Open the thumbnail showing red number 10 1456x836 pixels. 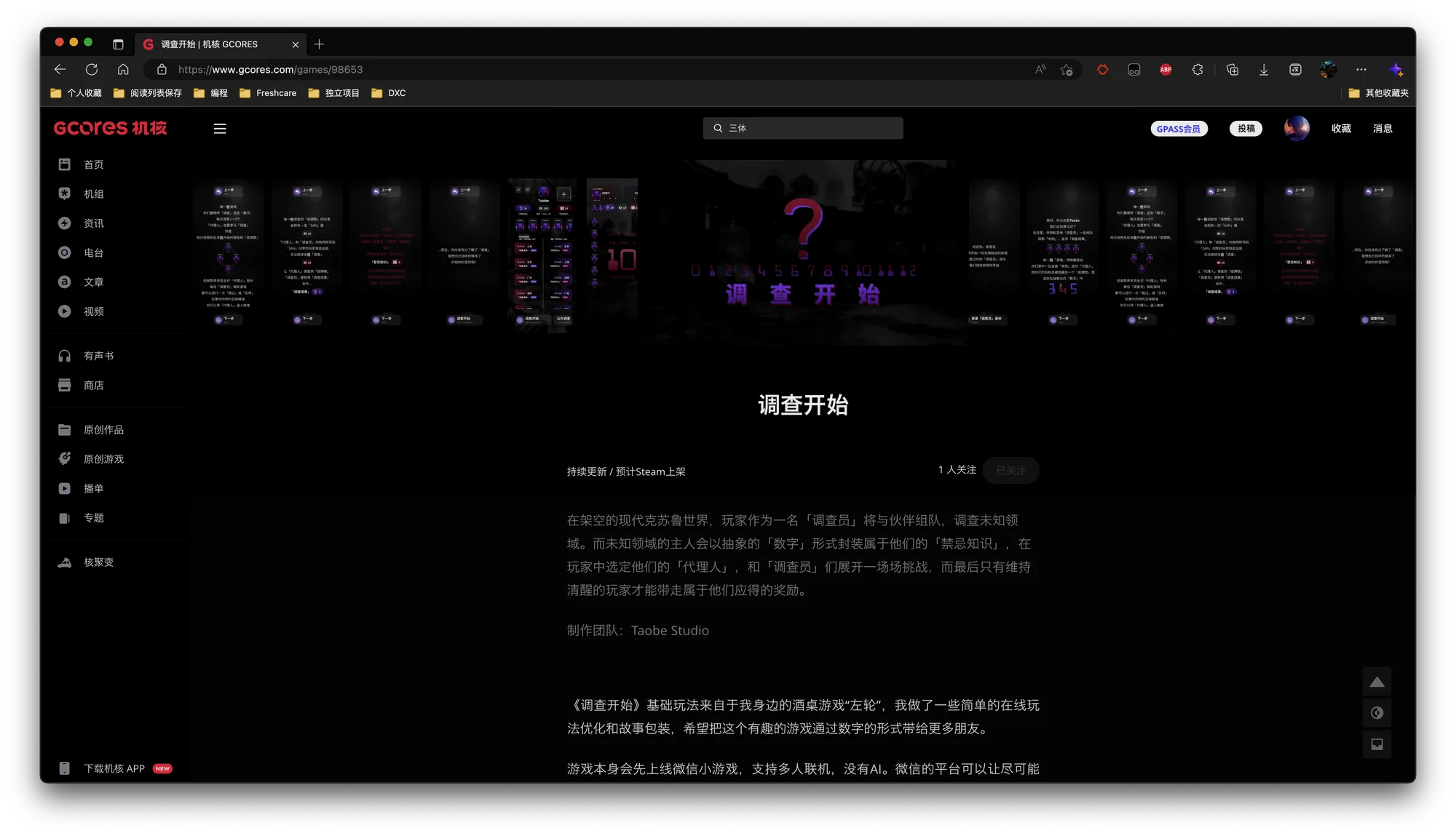612,255
